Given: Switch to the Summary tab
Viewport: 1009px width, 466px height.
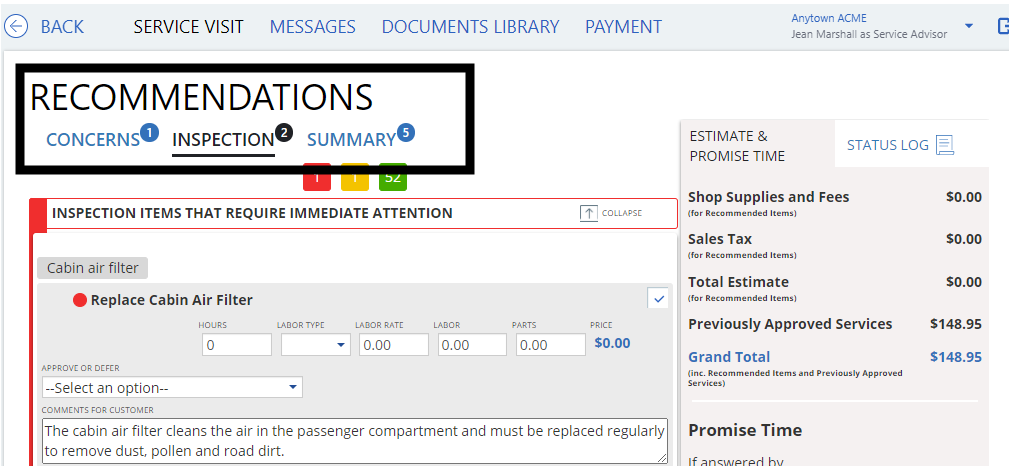Looking at the screenshot, I should pyautogui.click(x=351, y=140).
